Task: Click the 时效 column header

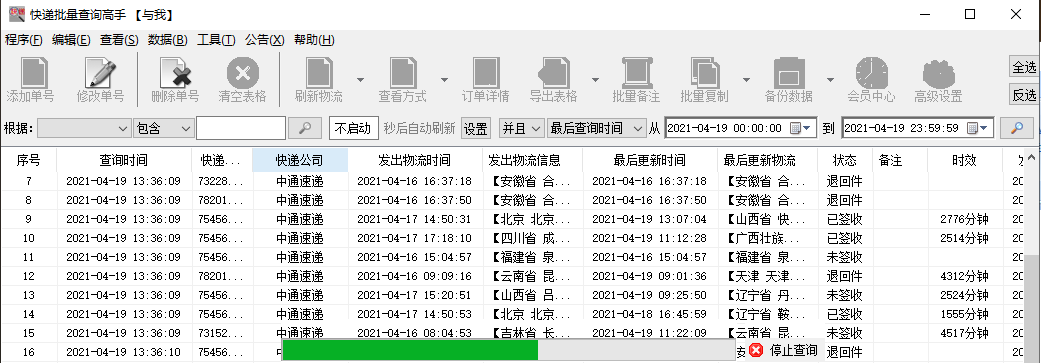Action: coord(965,160)
